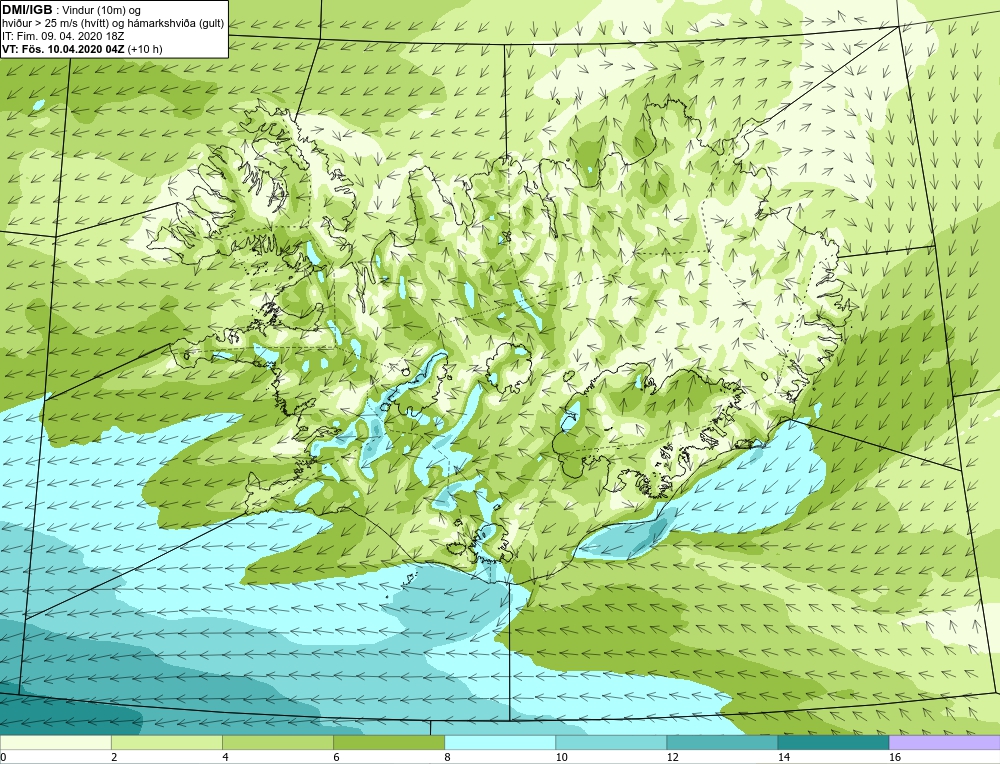Click the 0–2 m/s pale legend swatch
Image resolution: width=1000 pixels, height=764 pixels.
pos(55,742)
